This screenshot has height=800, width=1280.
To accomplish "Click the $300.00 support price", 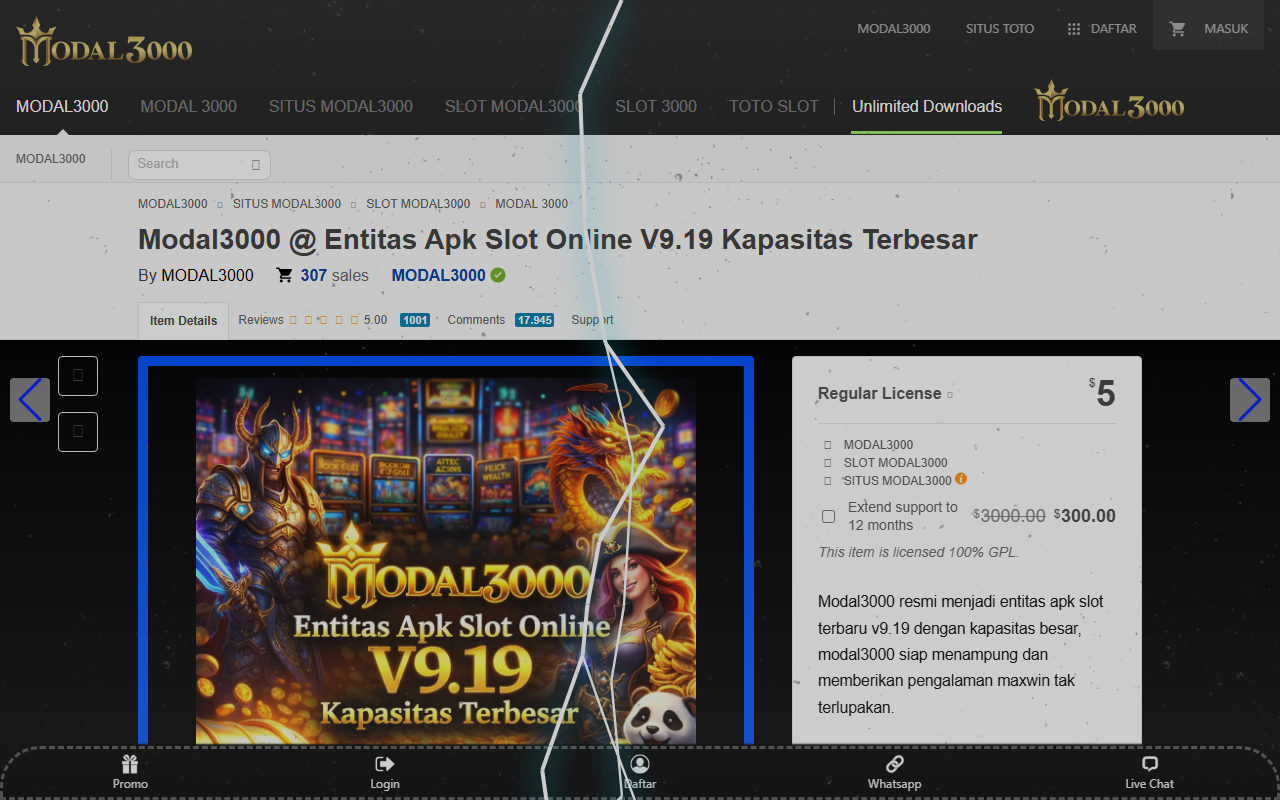I will [x=1085, y=516].
